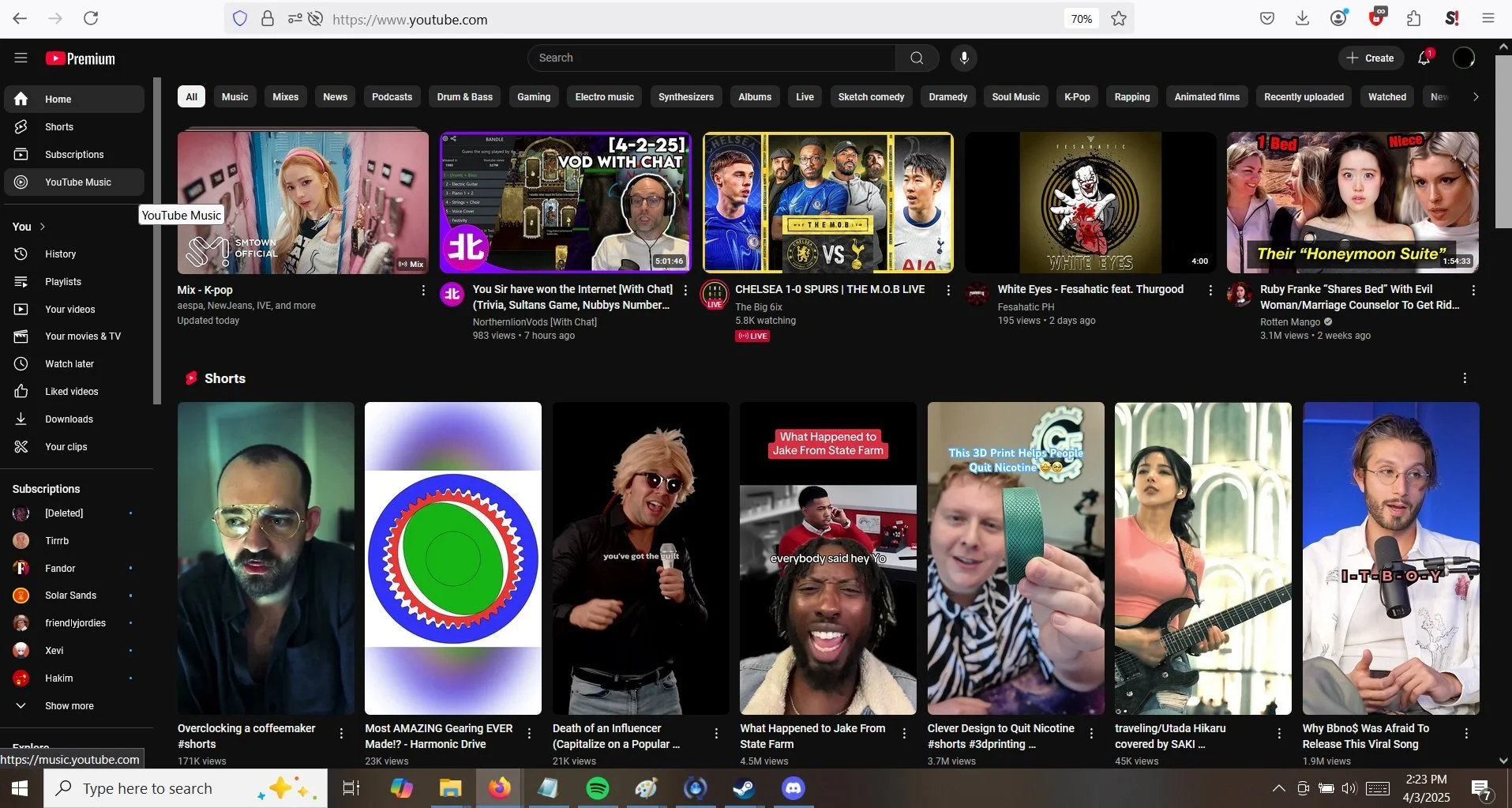The image size is (1512, 808).
Task: Open the account avatar menu
Action: point(1463,58)
